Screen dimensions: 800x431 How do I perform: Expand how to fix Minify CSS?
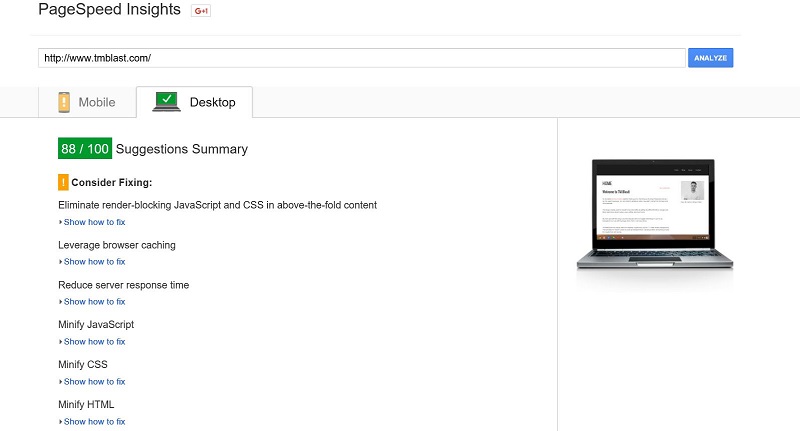click(x=92, y=382)
